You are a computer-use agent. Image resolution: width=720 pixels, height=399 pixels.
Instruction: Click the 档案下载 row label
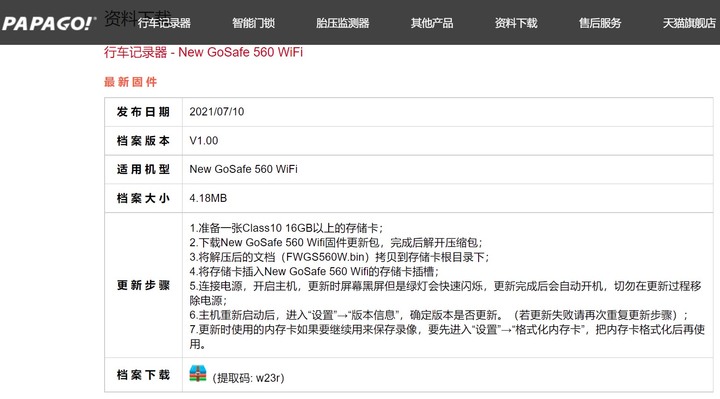click(x=143, y=375)
